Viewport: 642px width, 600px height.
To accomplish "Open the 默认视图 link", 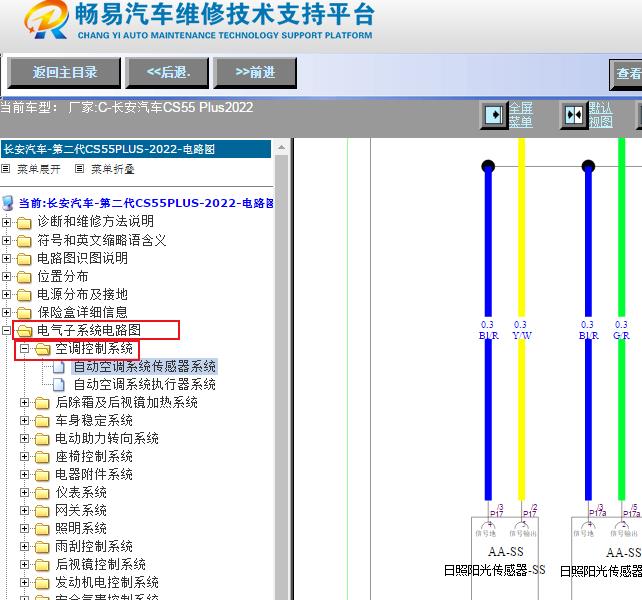I will [x=601, y=115].
